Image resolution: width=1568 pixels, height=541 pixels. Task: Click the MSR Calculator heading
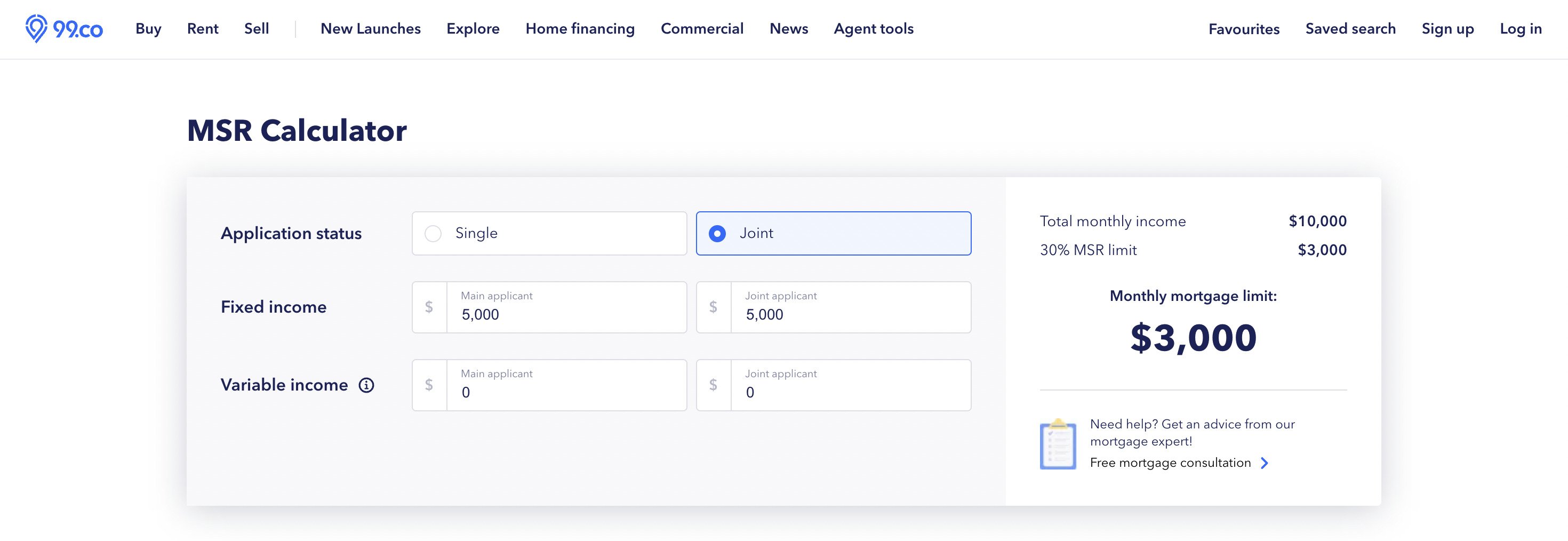pyautogui.click(x=297, y=130)
